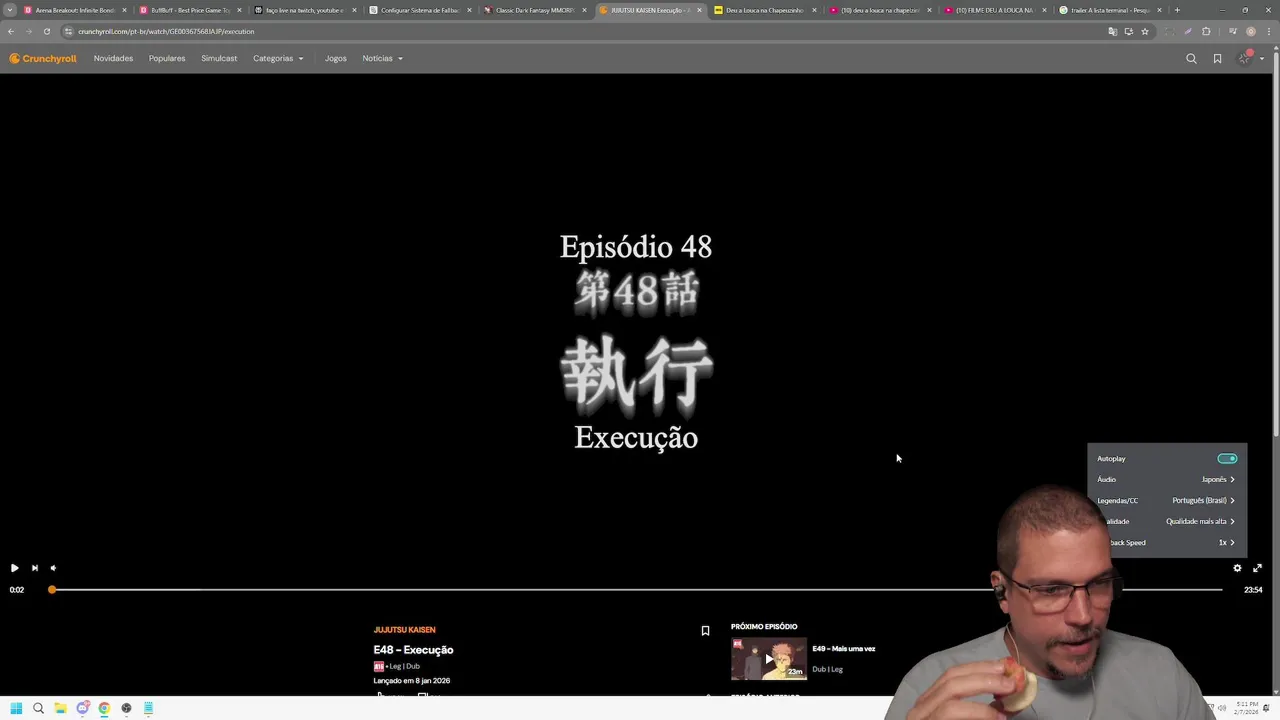Open Windows taskbar search
The height and width of the screenshot is (720, 1280).
38,708
